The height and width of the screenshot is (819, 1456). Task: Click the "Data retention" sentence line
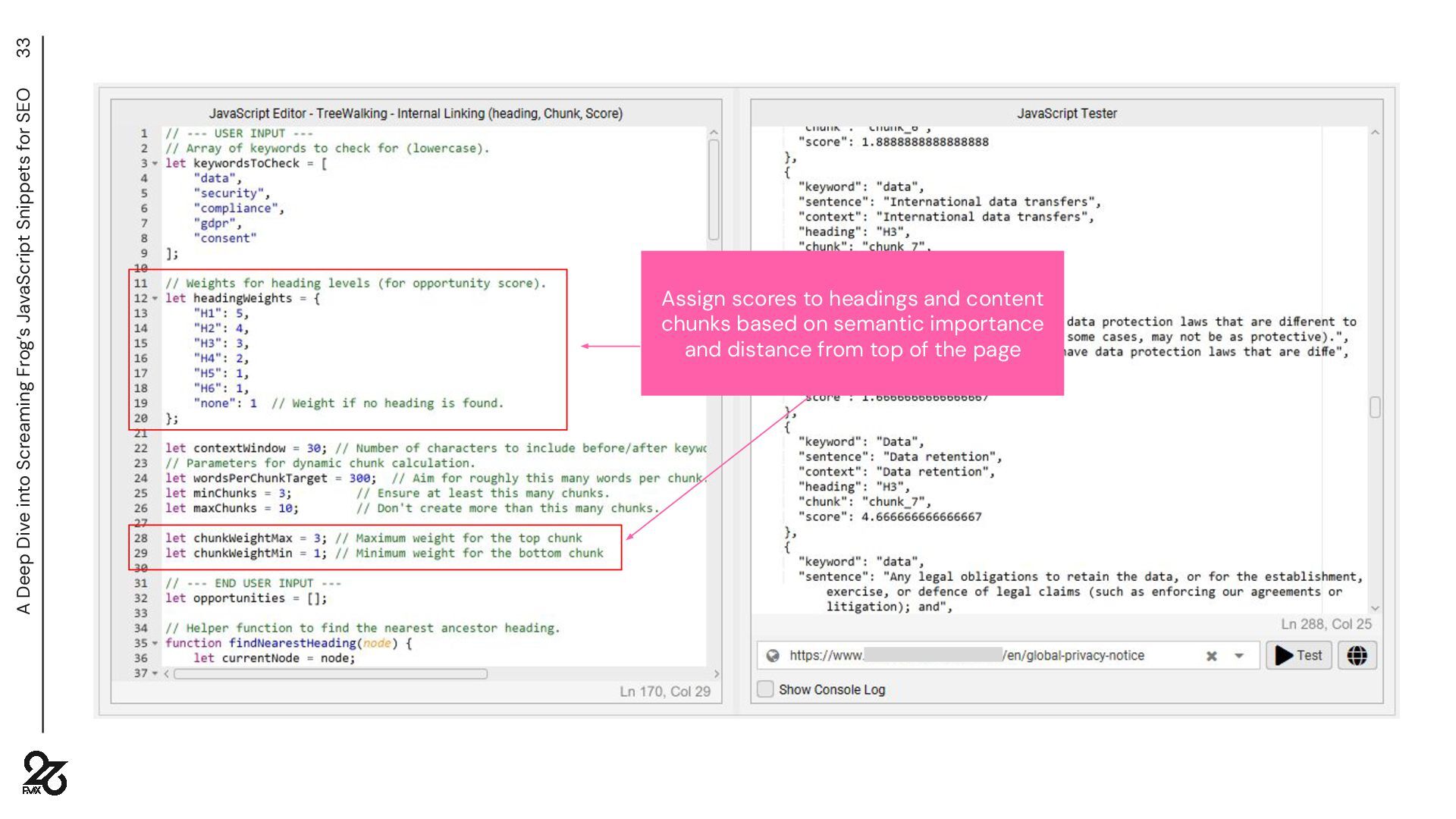[x=899, y=457]
